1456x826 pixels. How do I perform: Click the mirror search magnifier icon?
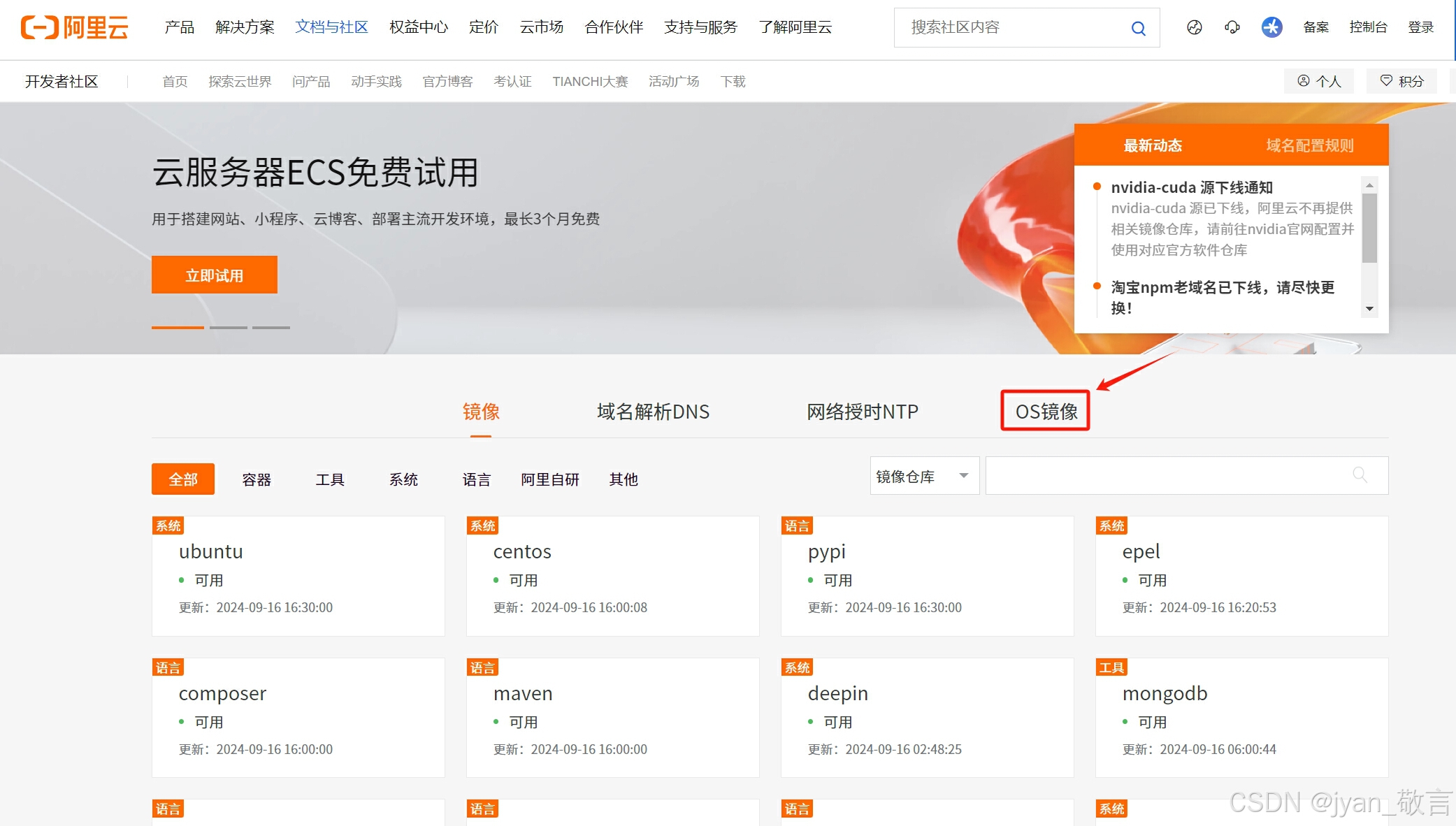(1360, 475)
